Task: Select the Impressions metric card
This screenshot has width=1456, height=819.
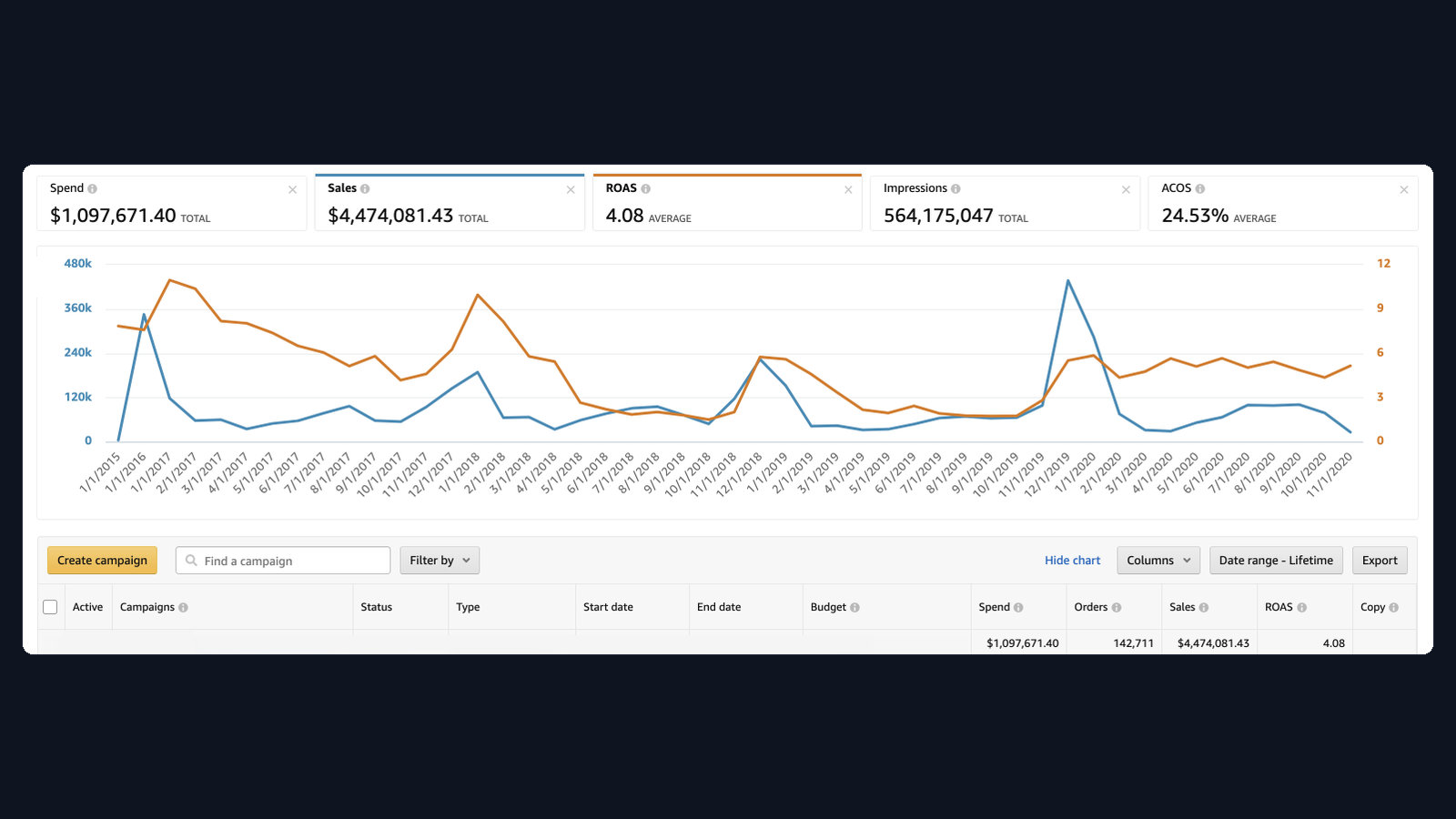Action: (x=1005, y=203)
